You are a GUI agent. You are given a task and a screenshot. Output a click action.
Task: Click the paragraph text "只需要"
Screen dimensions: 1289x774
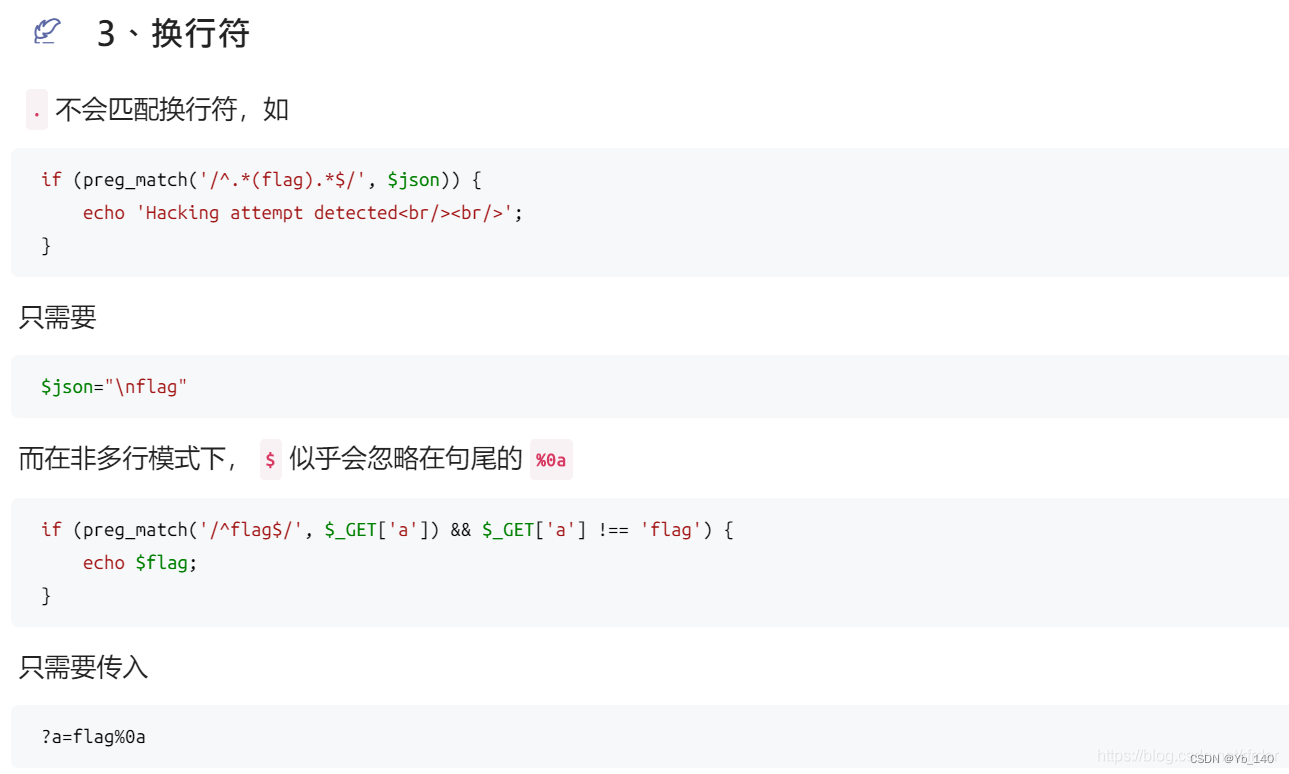pos(58,317)
